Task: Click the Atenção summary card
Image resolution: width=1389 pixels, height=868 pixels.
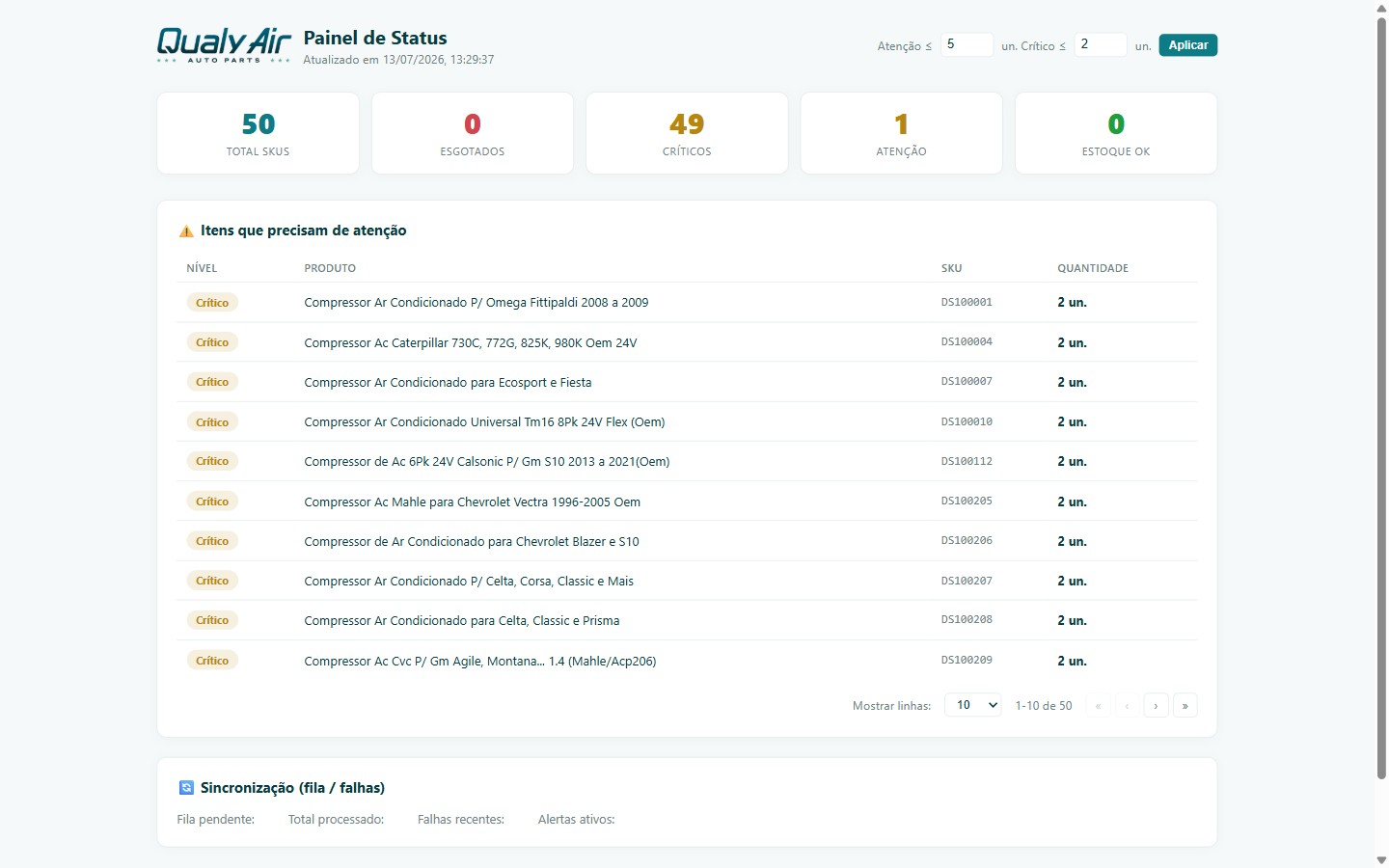Action: coord(901,133)
